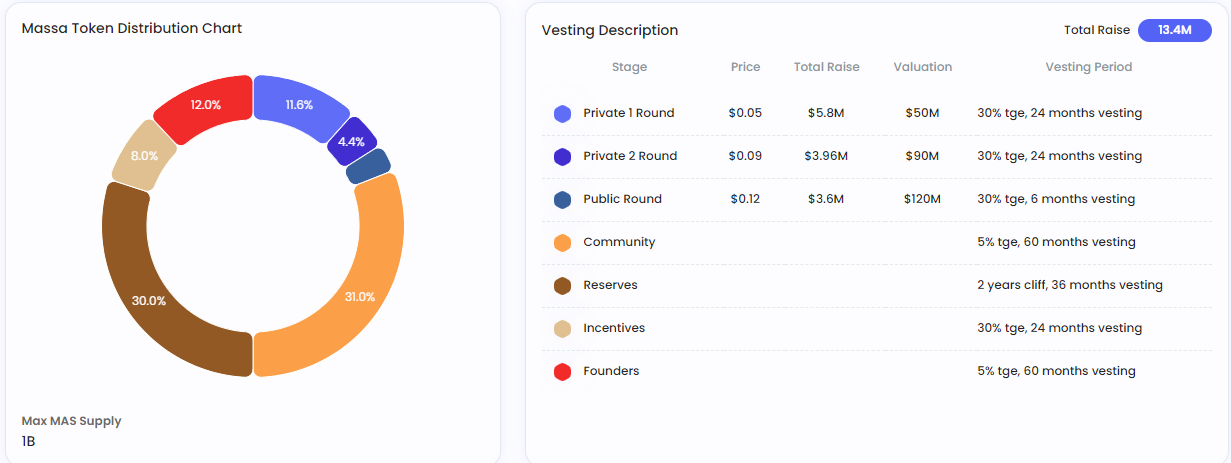The image size is (1231, 463).
Task: Click the Massa Token Distribution Chart title
Action: click(132, 28)
